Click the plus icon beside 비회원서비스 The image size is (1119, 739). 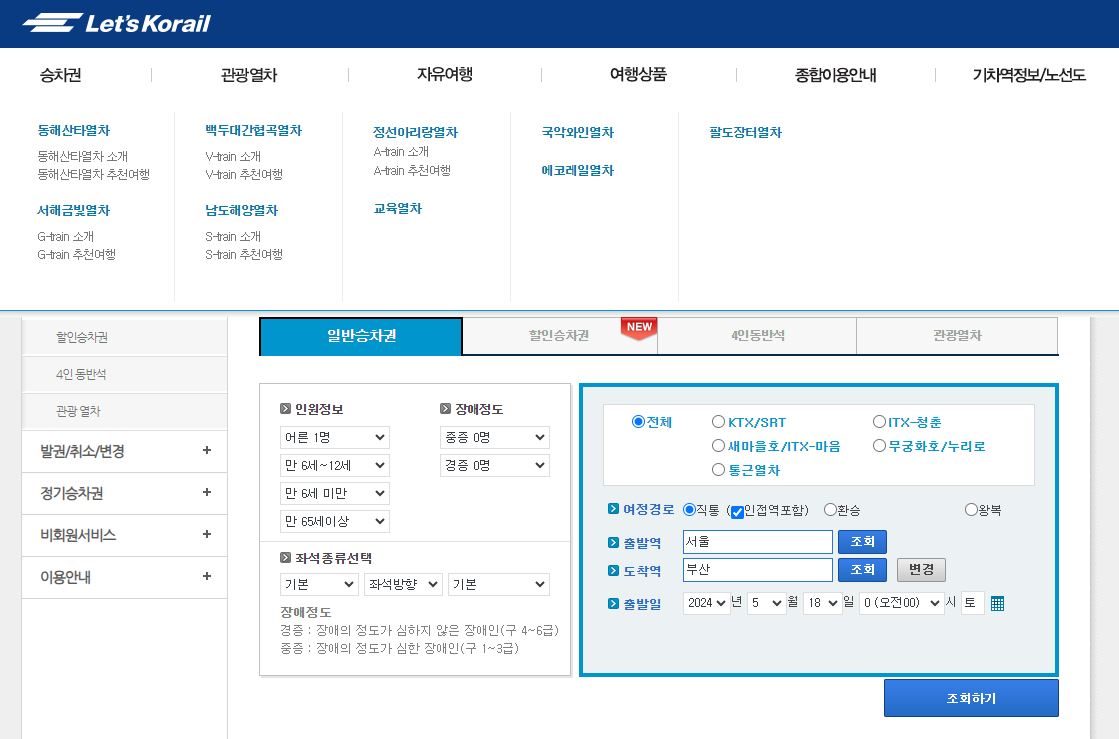[206, 534]
